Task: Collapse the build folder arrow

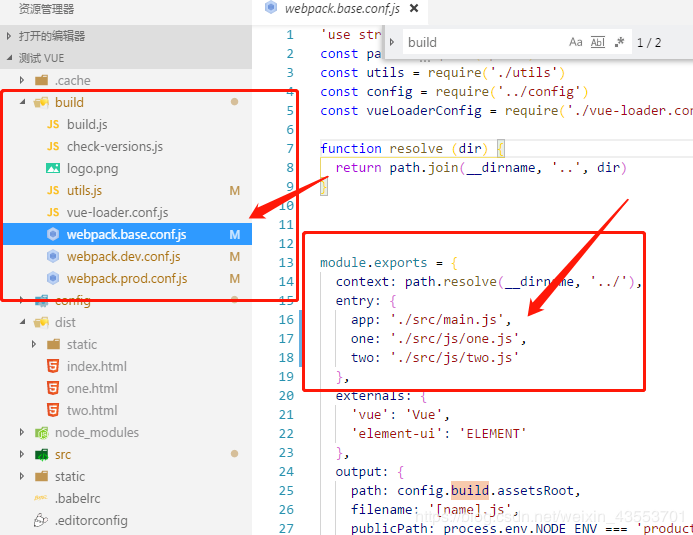Action: [22, 102]
